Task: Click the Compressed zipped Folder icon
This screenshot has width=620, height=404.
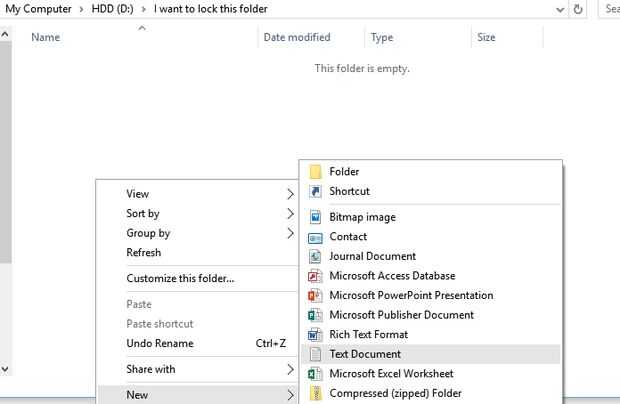Action: pos(315,394)
